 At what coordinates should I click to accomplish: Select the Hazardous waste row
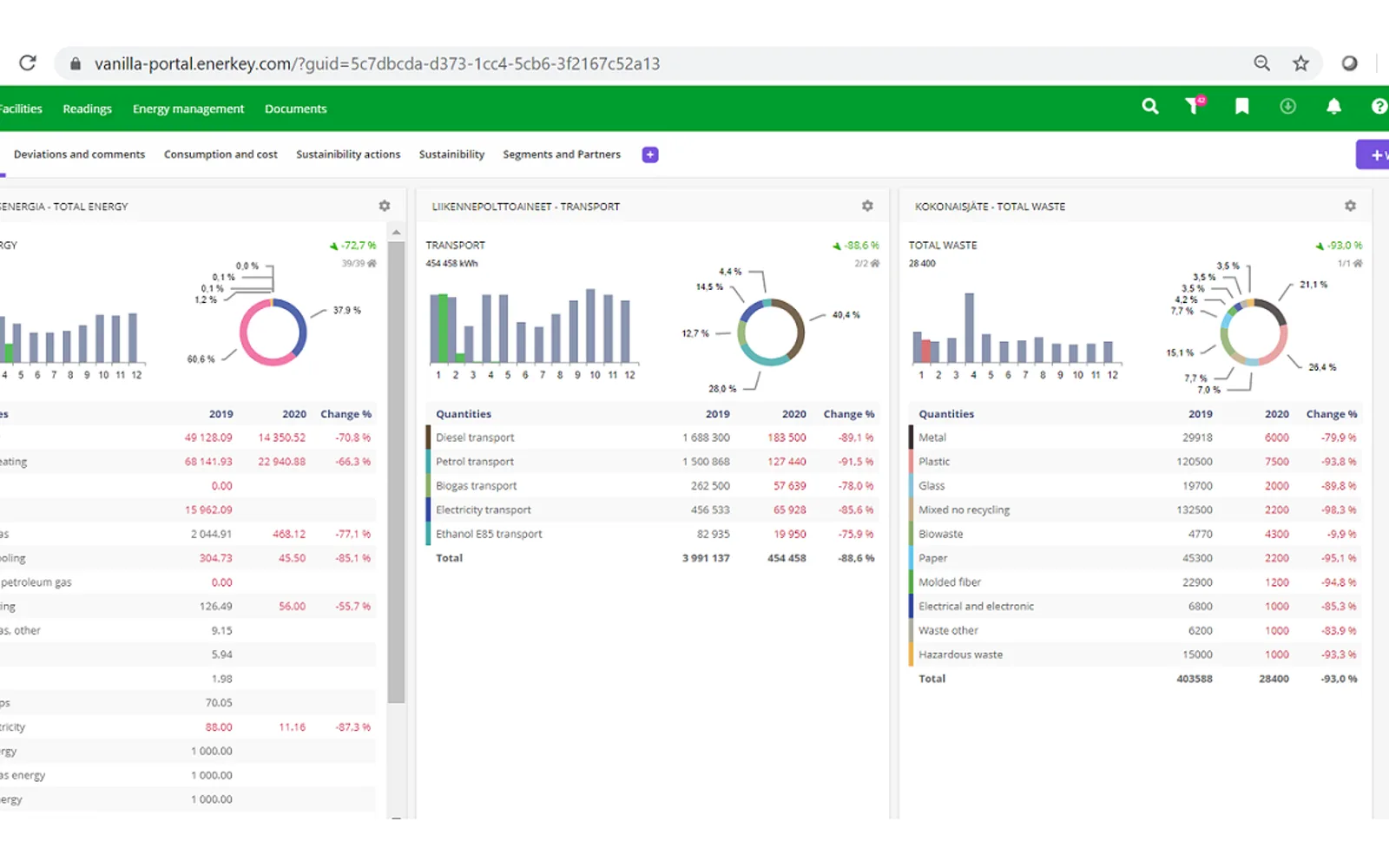pyautogui.click(x=1135, y=654)
